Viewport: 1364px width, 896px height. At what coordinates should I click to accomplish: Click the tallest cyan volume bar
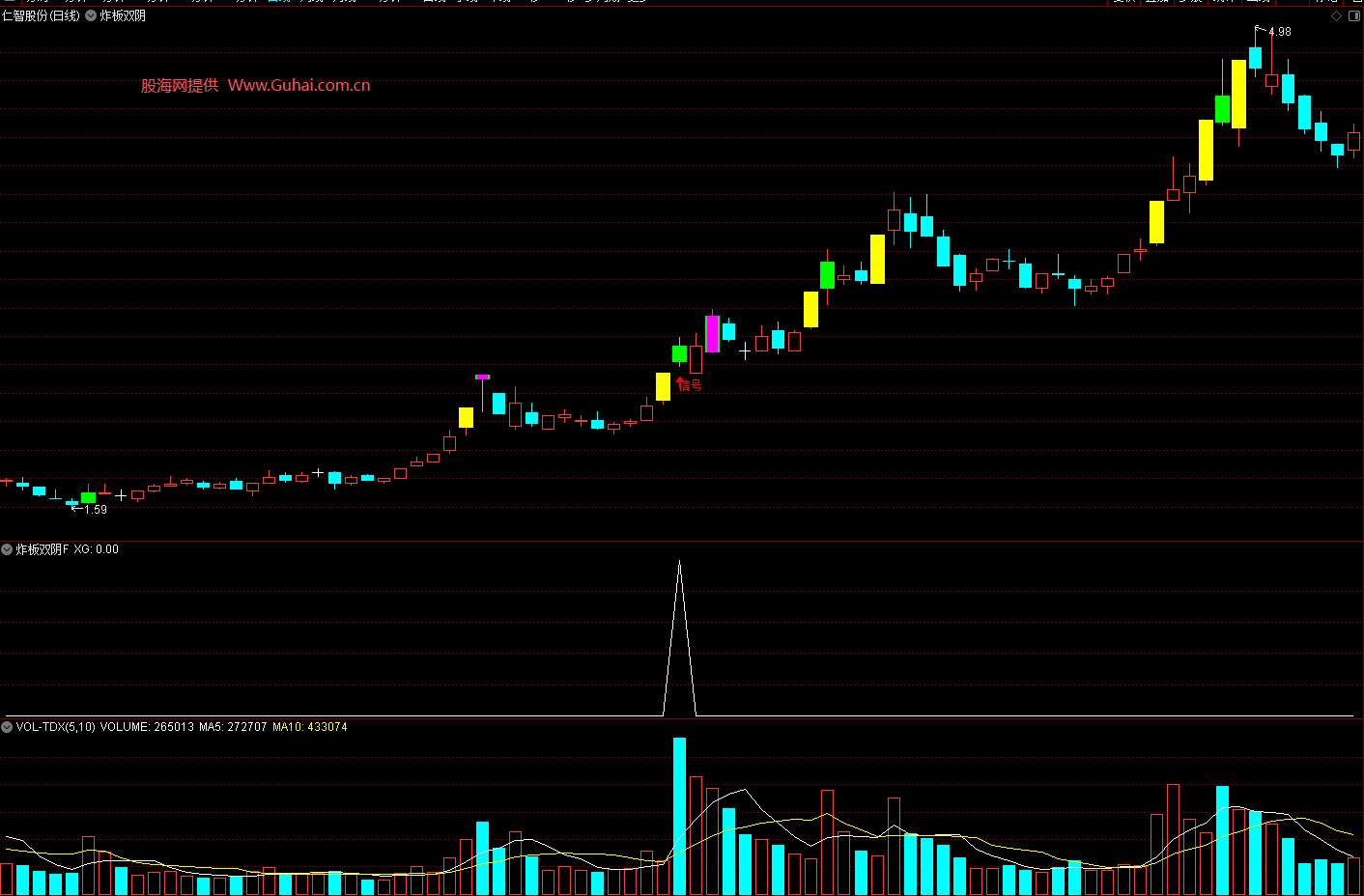(679, 816)
